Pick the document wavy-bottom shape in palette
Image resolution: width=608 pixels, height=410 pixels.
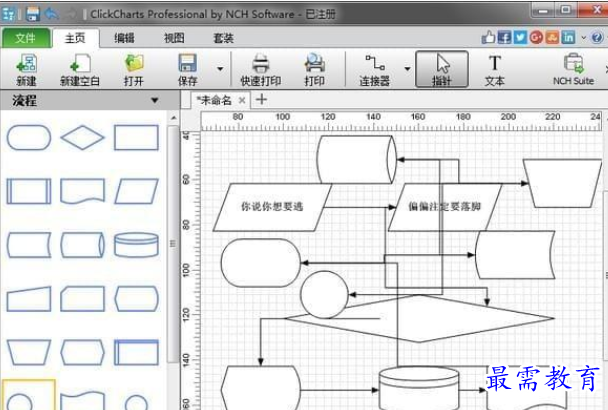pyautogui.click(x=82, y=191)
